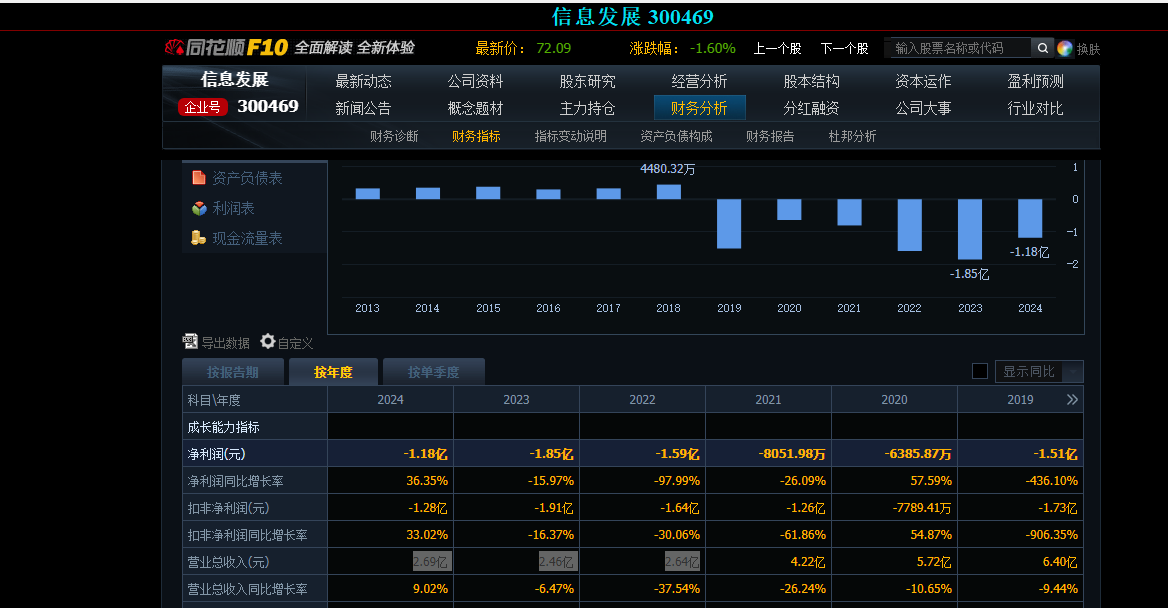This screenshot has width=1168, height=608.
Task: Focus the stock name or code search field
Action: pos(961,48)
